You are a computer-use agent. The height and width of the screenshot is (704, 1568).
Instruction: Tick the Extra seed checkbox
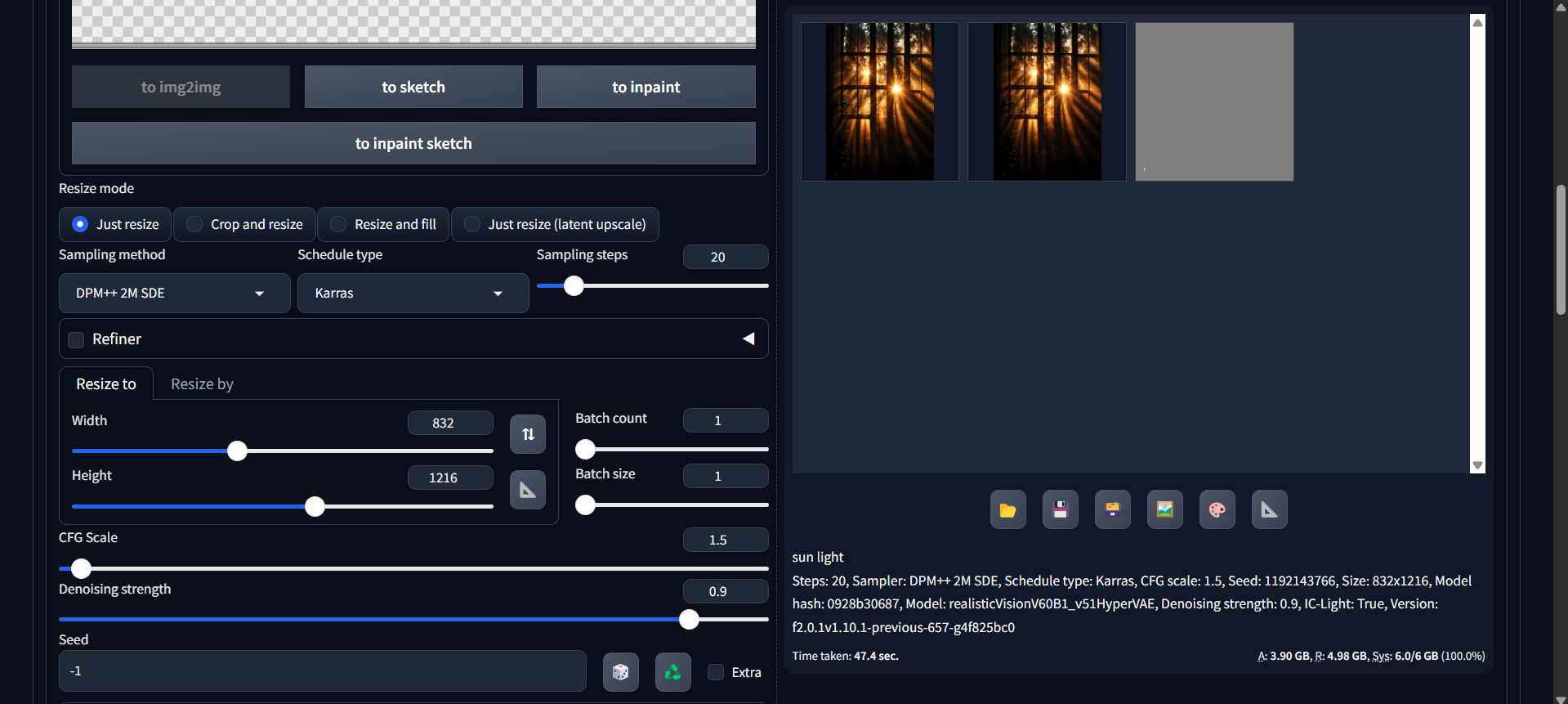716,672
